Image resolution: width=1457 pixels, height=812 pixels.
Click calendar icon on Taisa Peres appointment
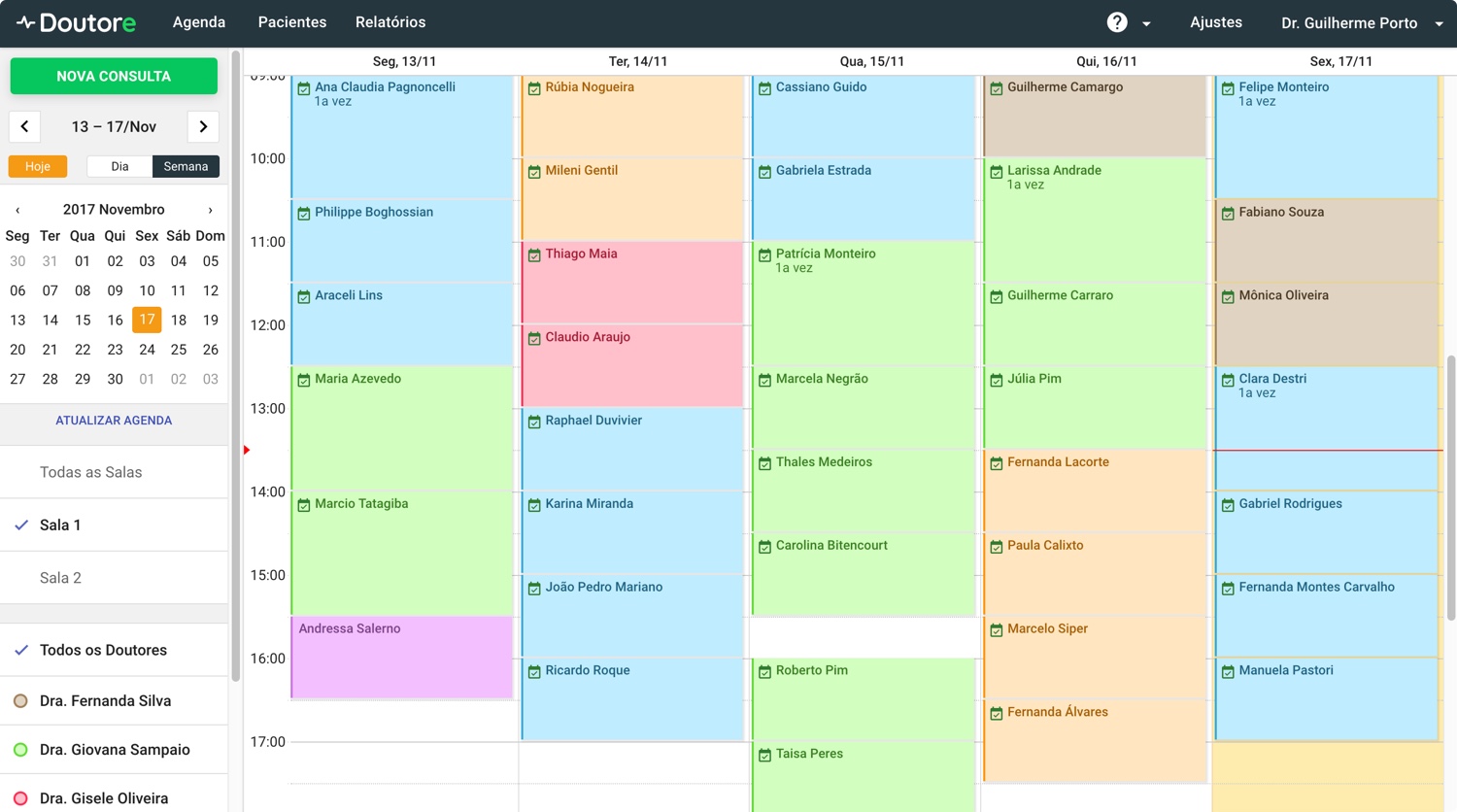click(765, 756)
